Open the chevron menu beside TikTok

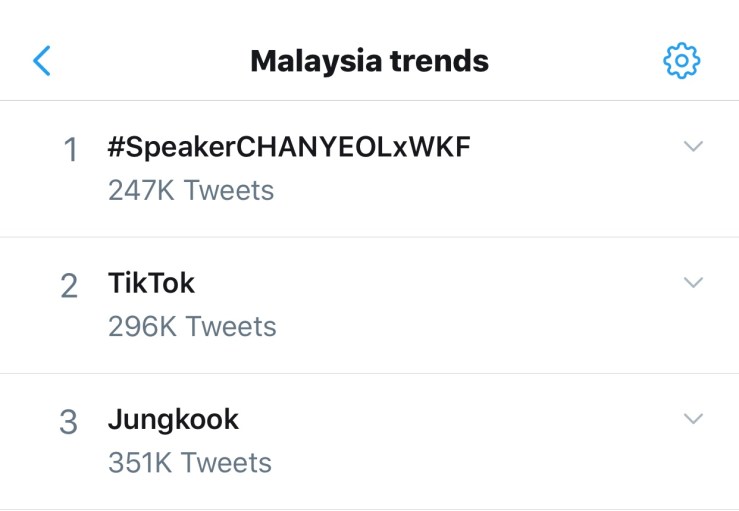(692, 282)
